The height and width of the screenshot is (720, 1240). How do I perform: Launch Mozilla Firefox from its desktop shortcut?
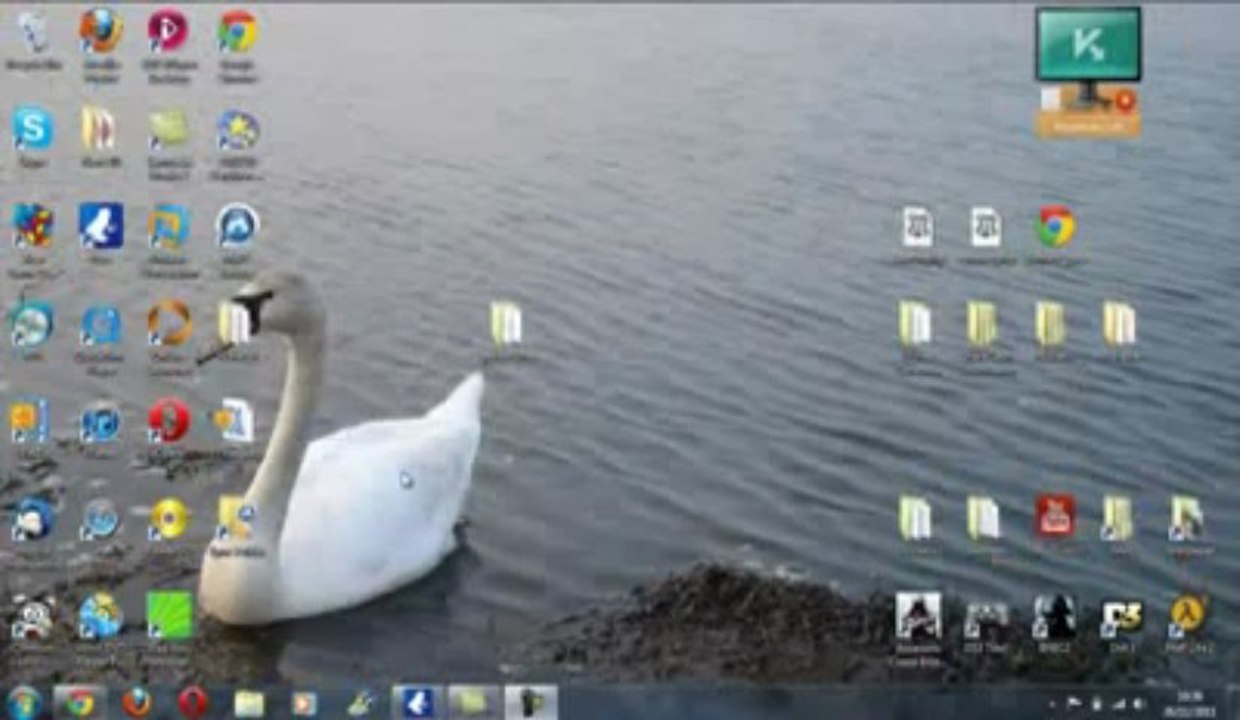pyautogui.click(x=101, y=30)
